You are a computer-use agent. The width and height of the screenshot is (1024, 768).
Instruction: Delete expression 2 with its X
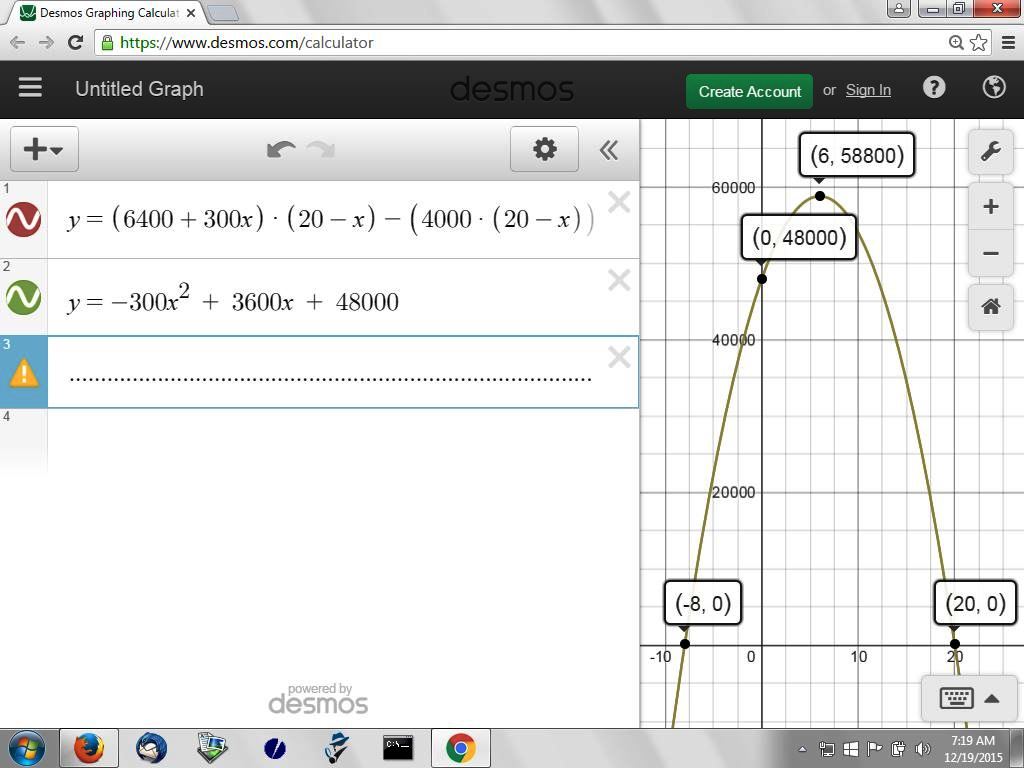pyautogui.click(x=618, y=280)
